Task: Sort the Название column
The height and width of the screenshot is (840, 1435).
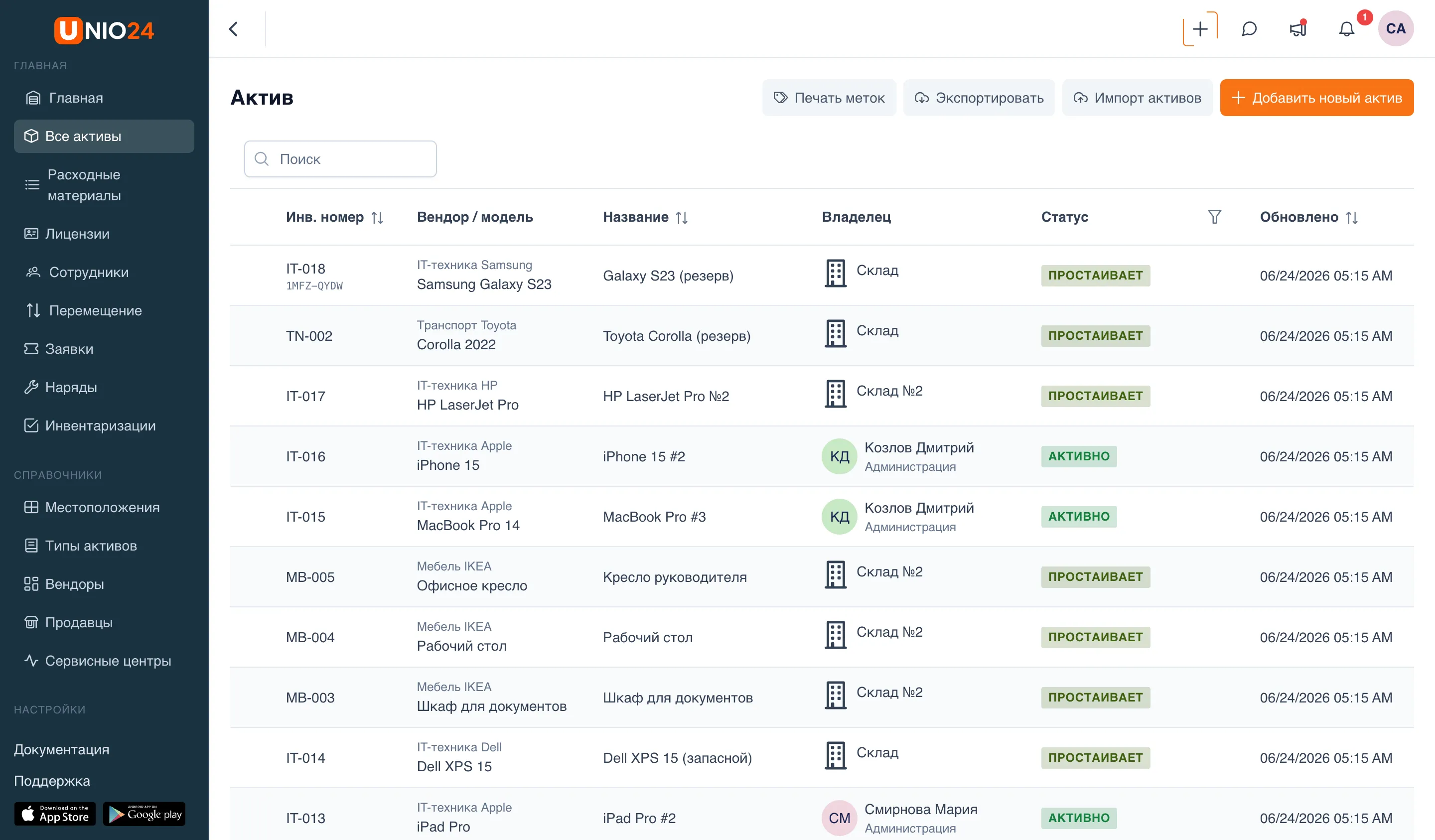Action: point(682,217)
